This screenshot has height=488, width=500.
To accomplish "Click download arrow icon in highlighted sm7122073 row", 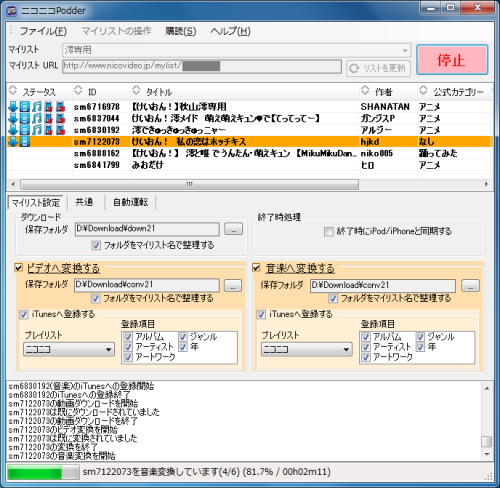I will 13,142.
